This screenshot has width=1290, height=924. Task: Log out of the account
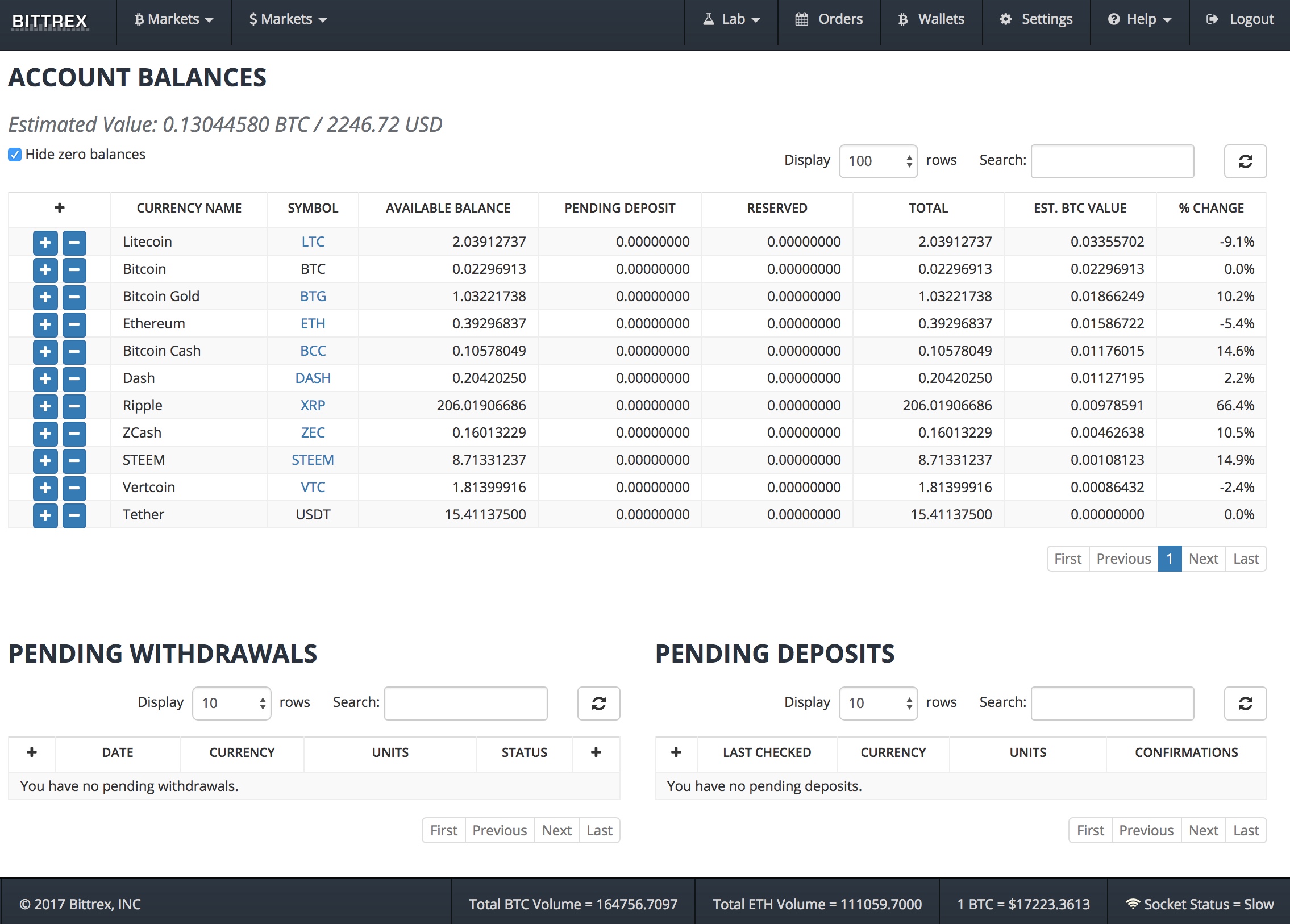(x=1240, y=19)
